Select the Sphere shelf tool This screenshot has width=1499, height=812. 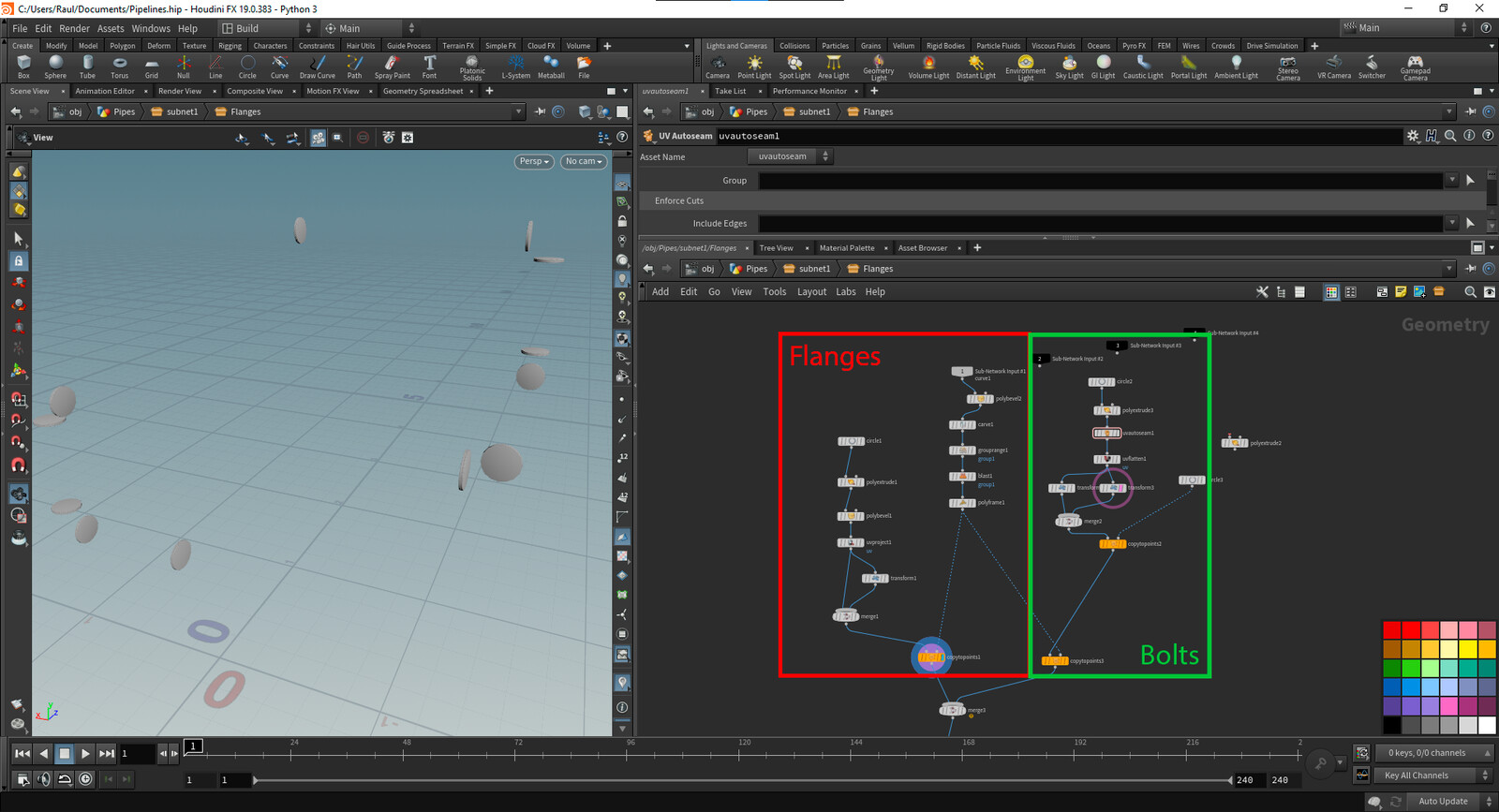[55, 66]
